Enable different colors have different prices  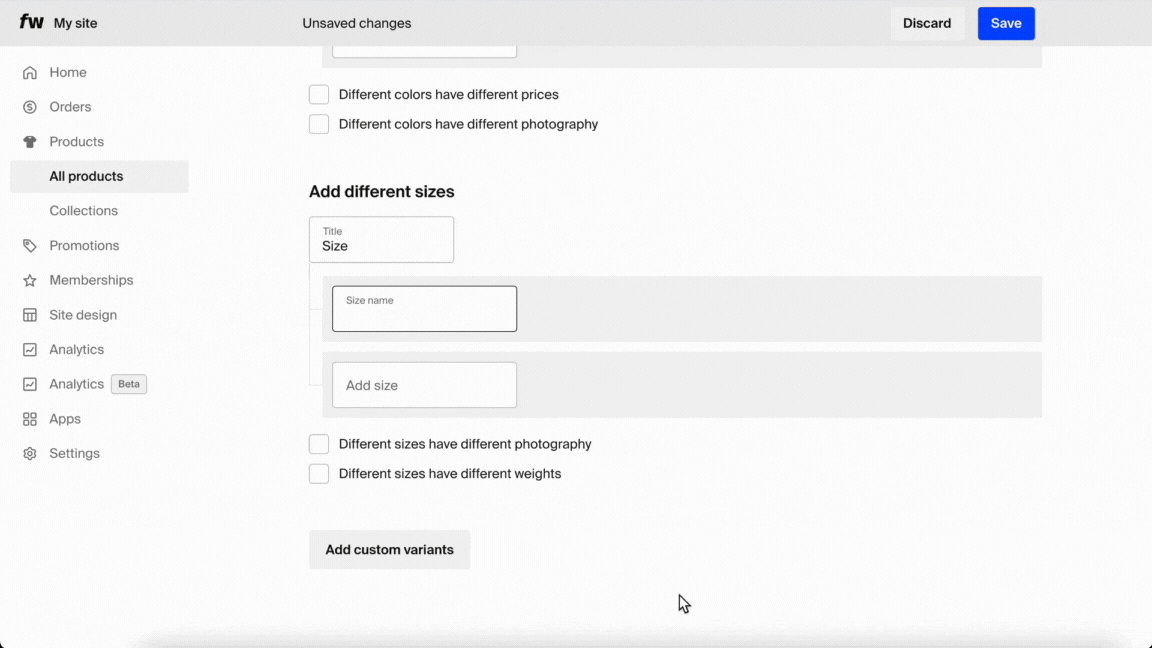[318, 94]
